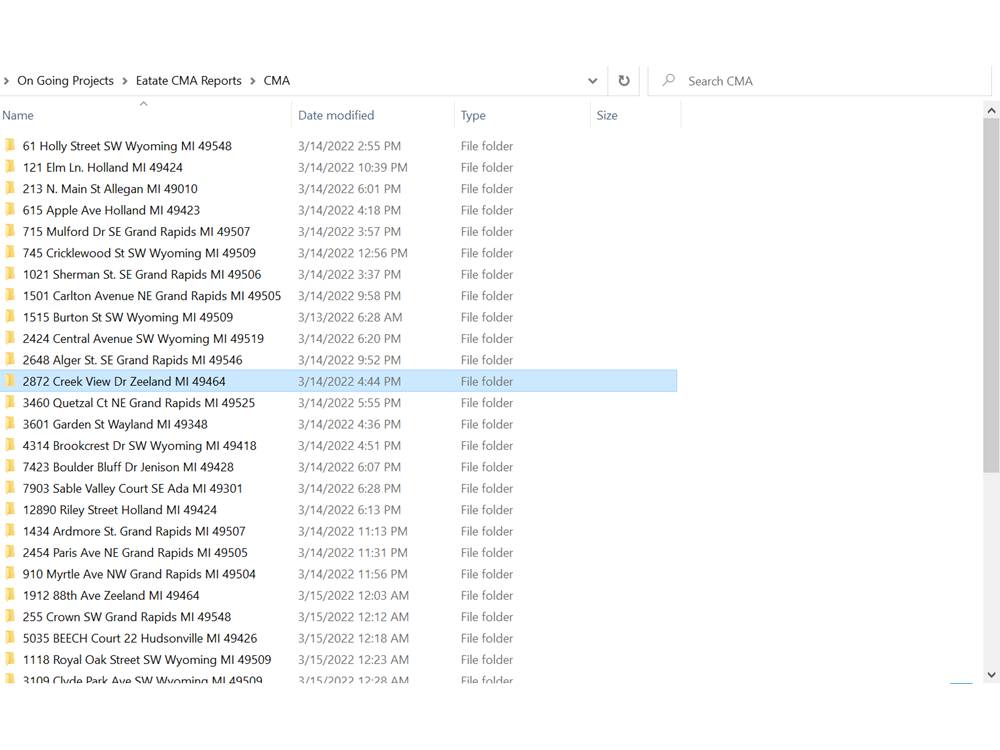This screenshot has height=750, width=1000.
Task: Expand chevron after On Going Projects
Action: (124, 81)
